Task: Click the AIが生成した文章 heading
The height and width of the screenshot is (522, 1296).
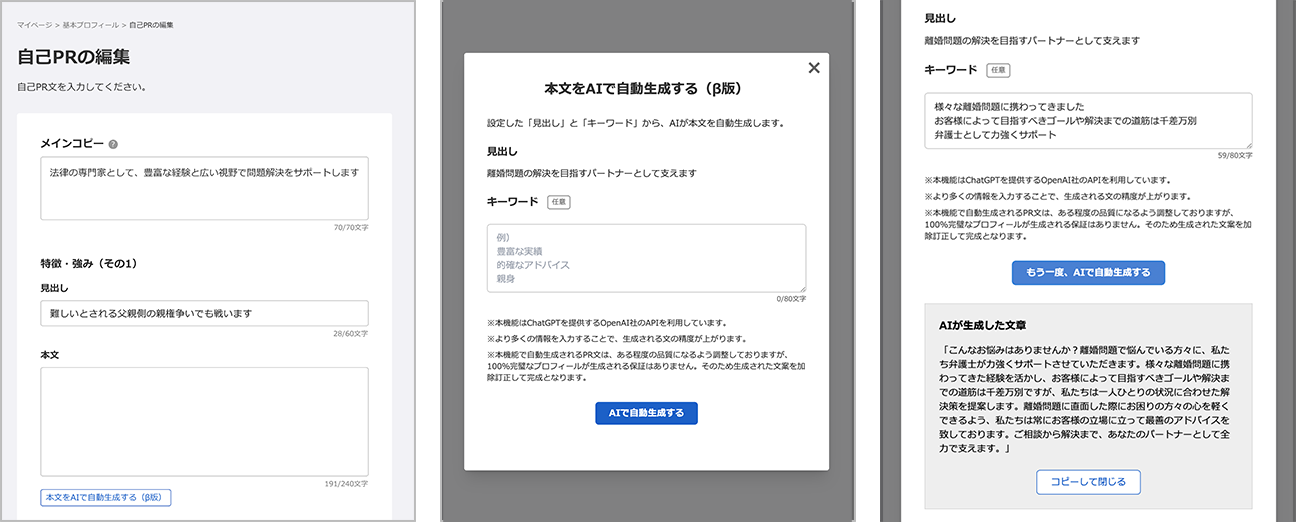Action: point(982,326)
